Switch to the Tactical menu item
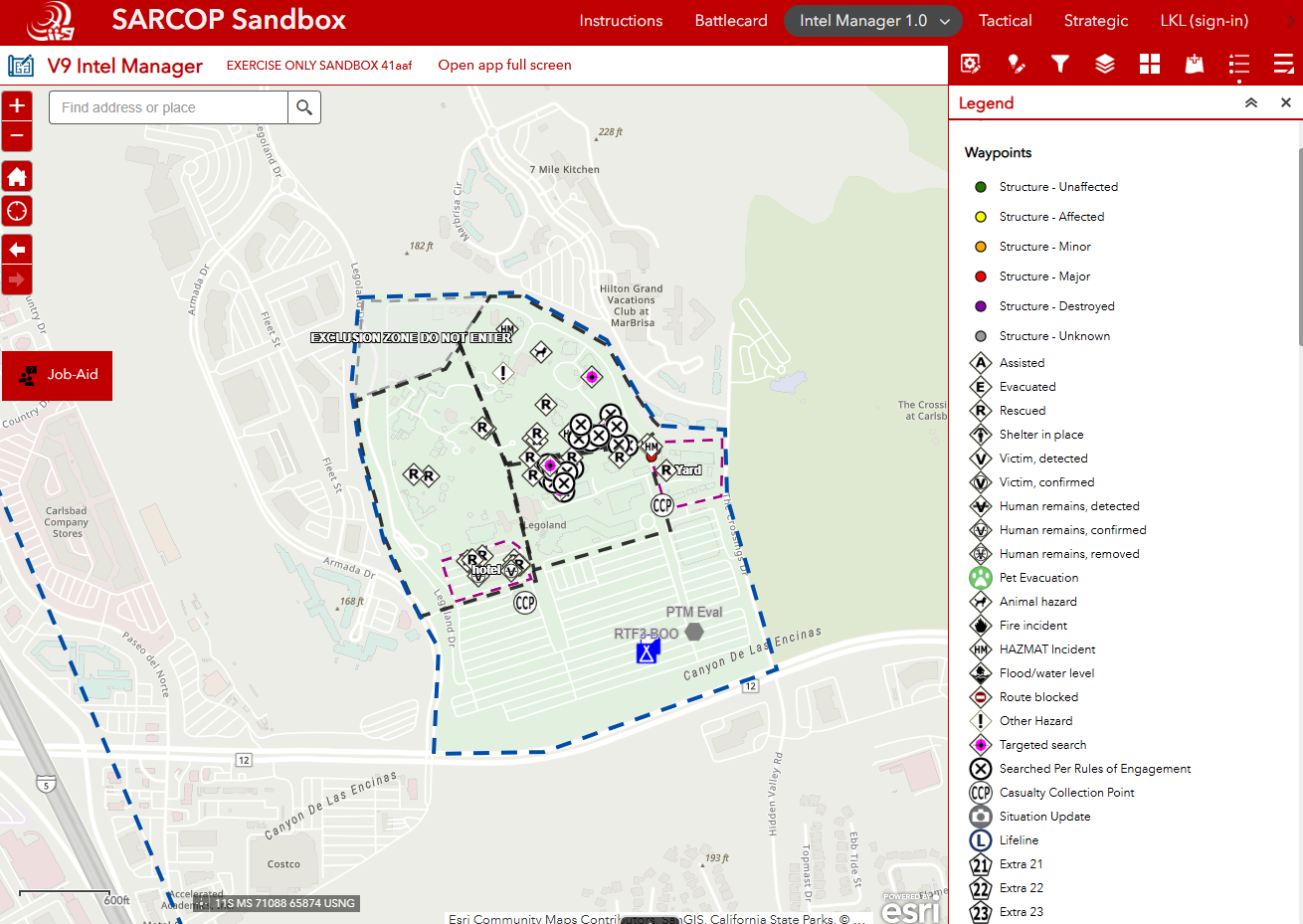1303x924 pixels. pos(1005,20)
